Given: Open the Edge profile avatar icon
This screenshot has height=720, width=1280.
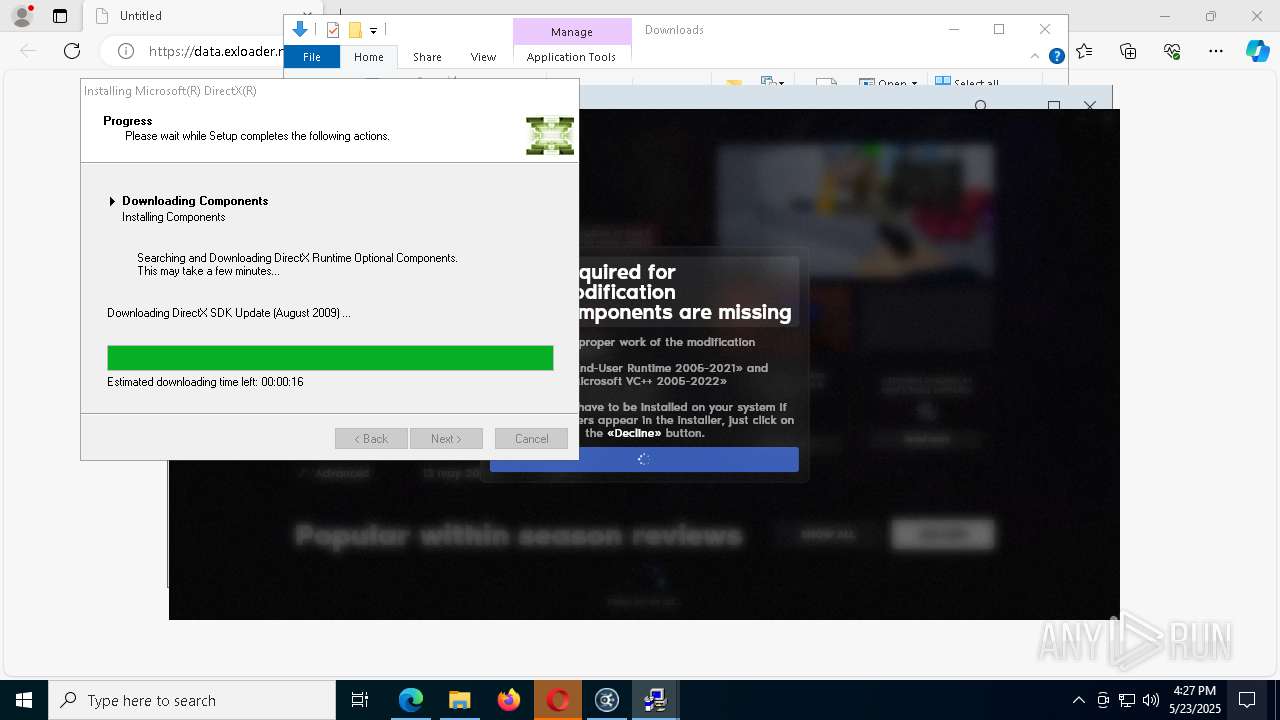Looking at the screenshot, I should [22, 16].
